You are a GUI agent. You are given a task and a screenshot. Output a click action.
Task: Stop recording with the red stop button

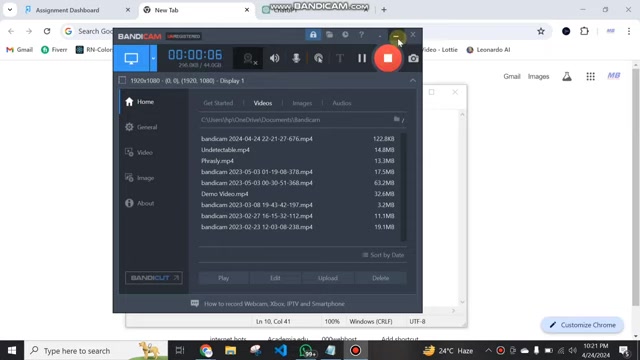[387, 58]
